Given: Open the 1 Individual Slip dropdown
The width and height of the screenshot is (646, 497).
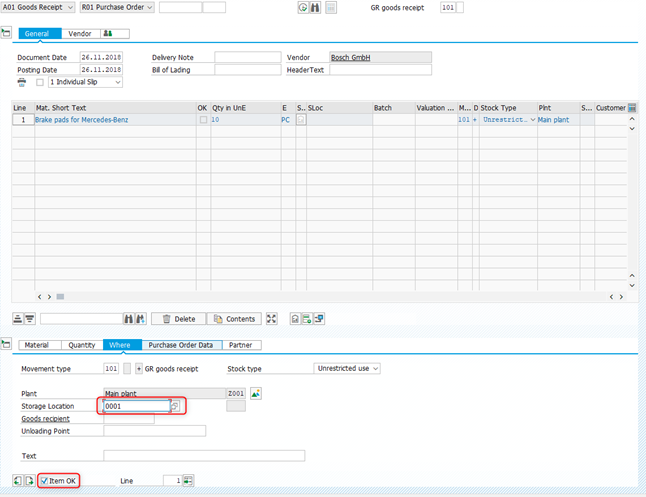Looking at the screenshot, I should pos(85,82).
